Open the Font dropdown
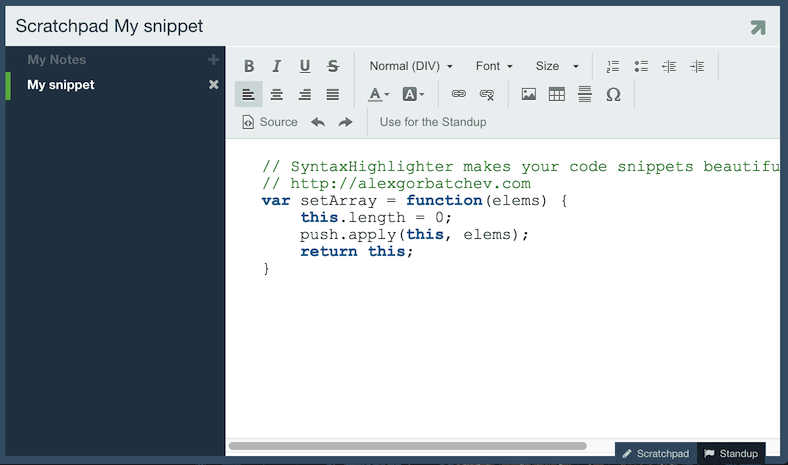This screenshot has height=465, width=788. point(494,66)
